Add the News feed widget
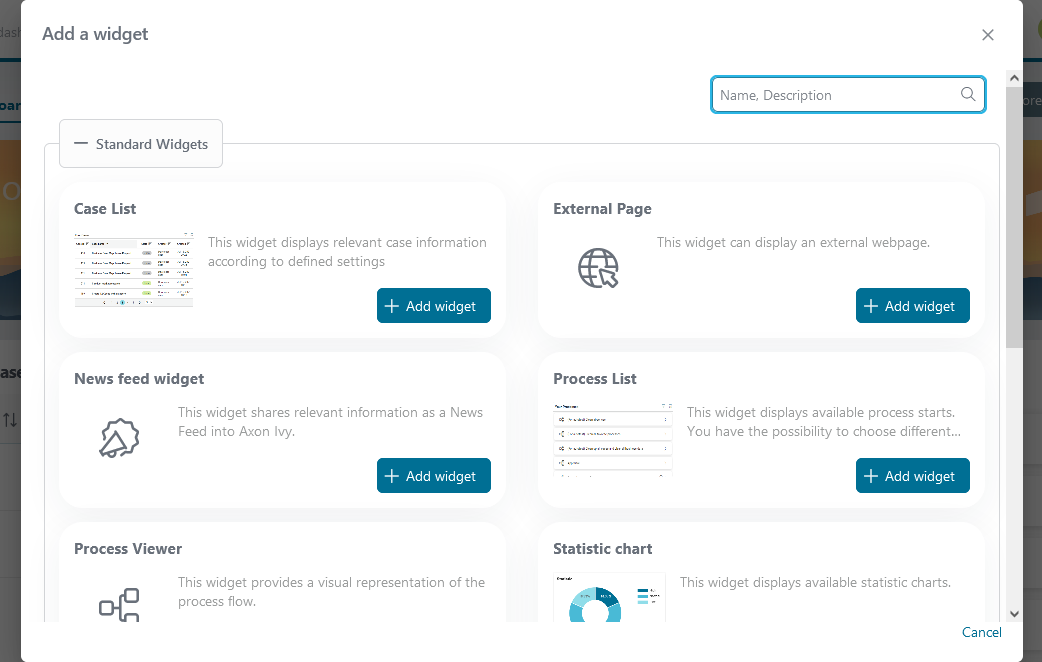The height and width of the screenshot is (662, 1042). pyautogui.click(x=433, y=476)
